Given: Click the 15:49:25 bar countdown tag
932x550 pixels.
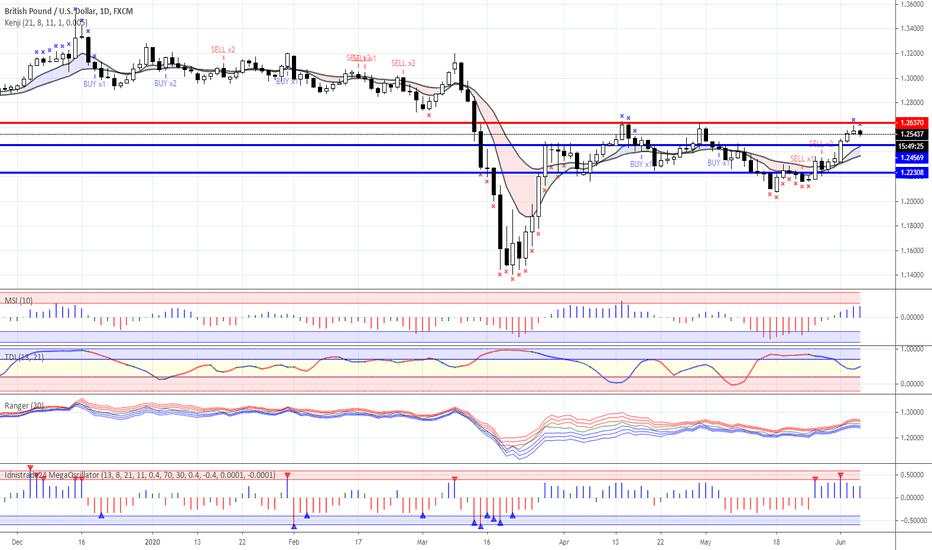Looking at the screenshot, I should 911,146.
